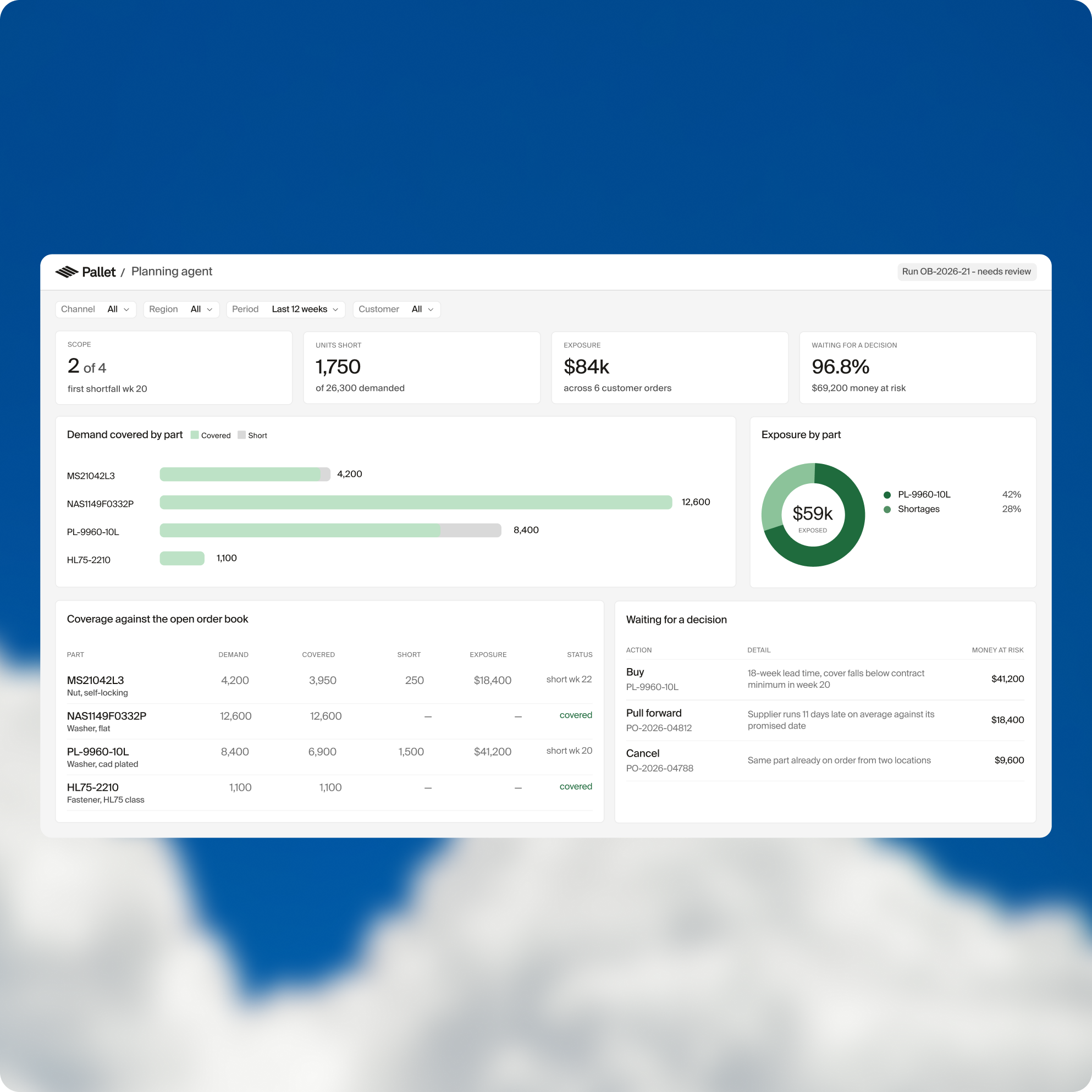Click covered status for HL75-2210

tap(575, 786)
